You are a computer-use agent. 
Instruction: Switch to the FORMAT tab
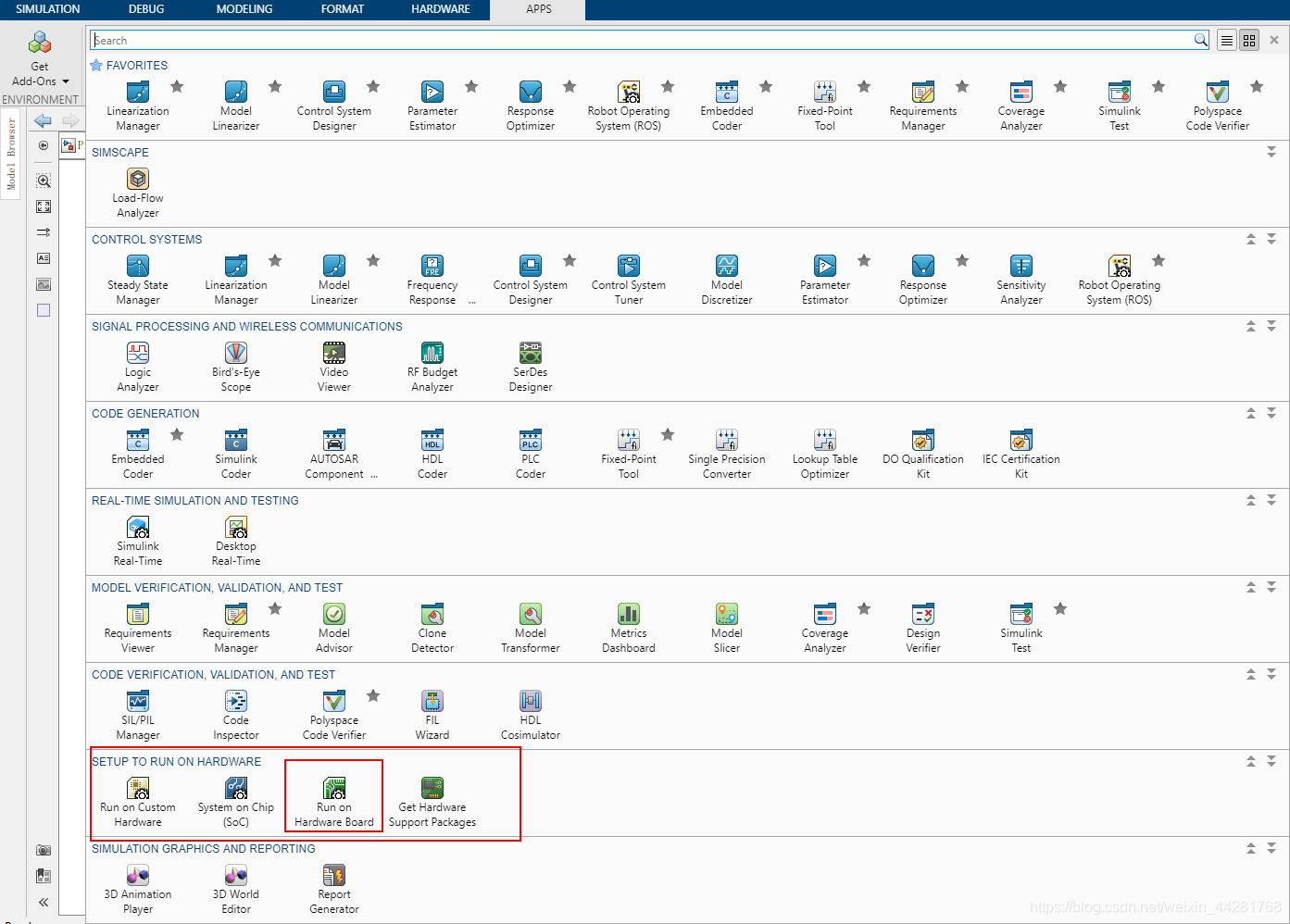[343, 9]
